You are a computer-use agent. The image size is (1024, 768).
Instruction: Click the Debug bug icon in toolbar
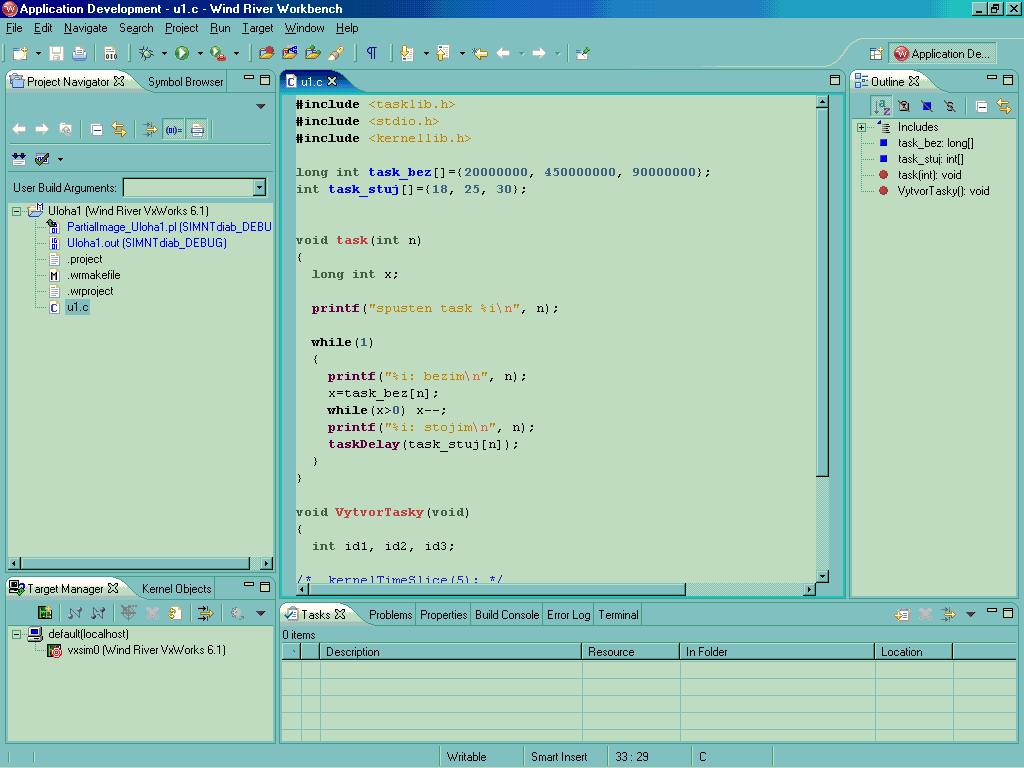tap(146, 53)
